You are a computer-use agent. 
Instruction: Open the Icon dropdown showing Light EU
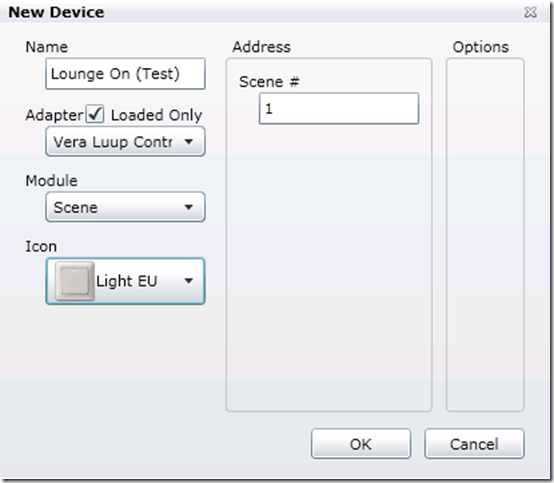click(125, 281)
